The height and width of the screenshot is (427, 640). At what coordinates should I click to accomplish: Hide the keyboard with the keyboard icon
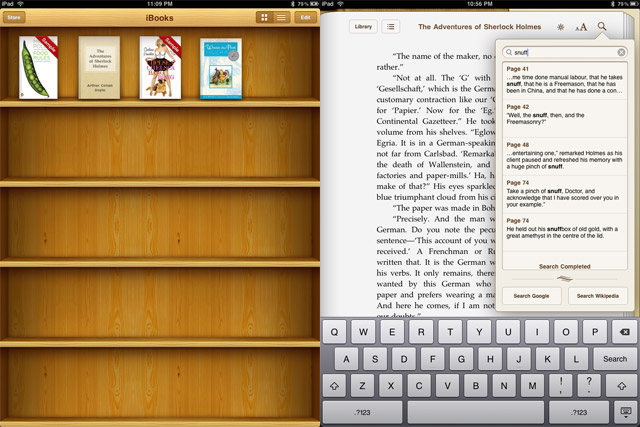coord(625,412)
